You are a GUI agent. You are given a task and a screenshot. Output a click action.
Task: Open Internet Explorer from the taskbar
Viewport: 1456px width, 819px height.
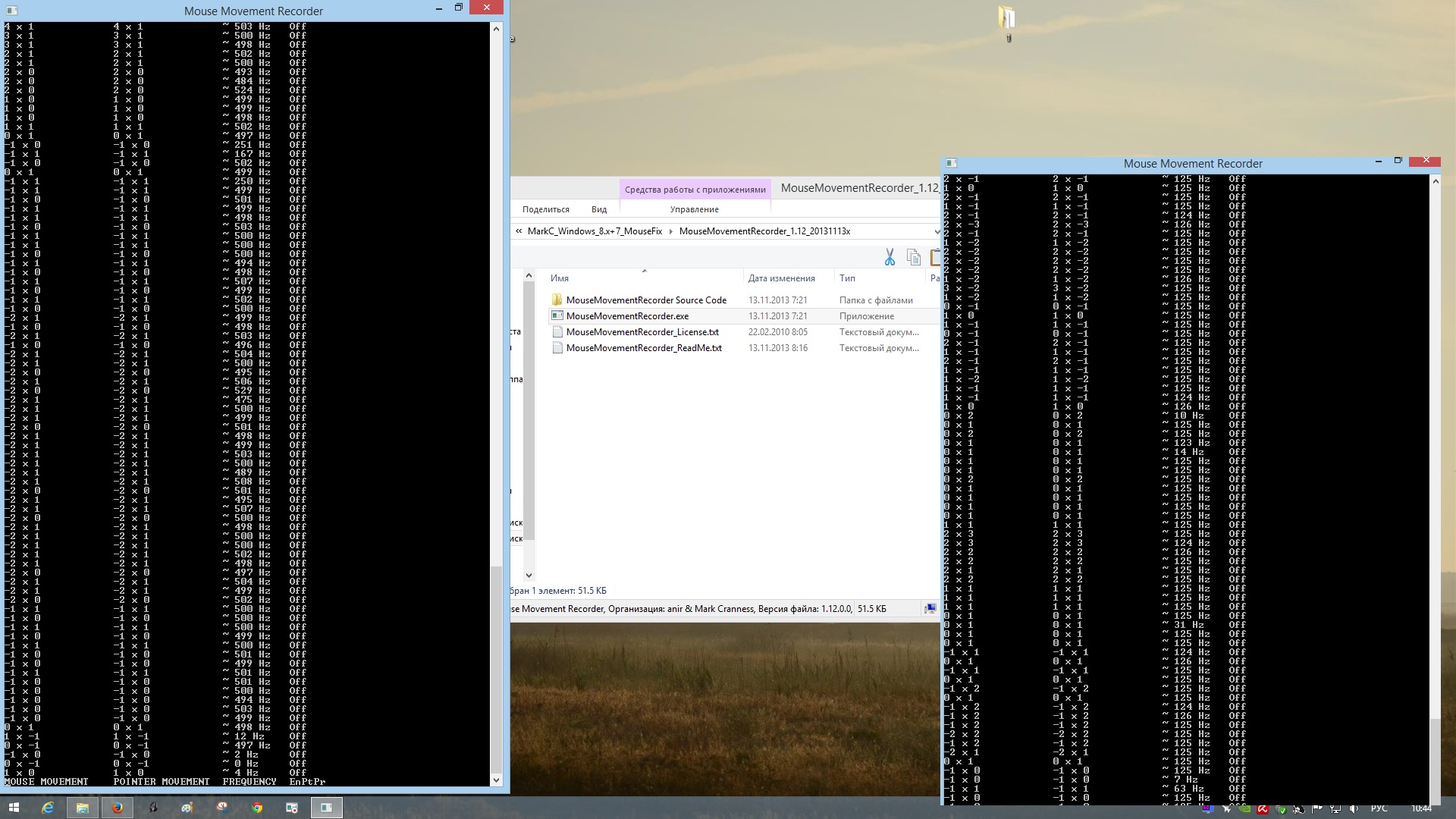point(47,808)
